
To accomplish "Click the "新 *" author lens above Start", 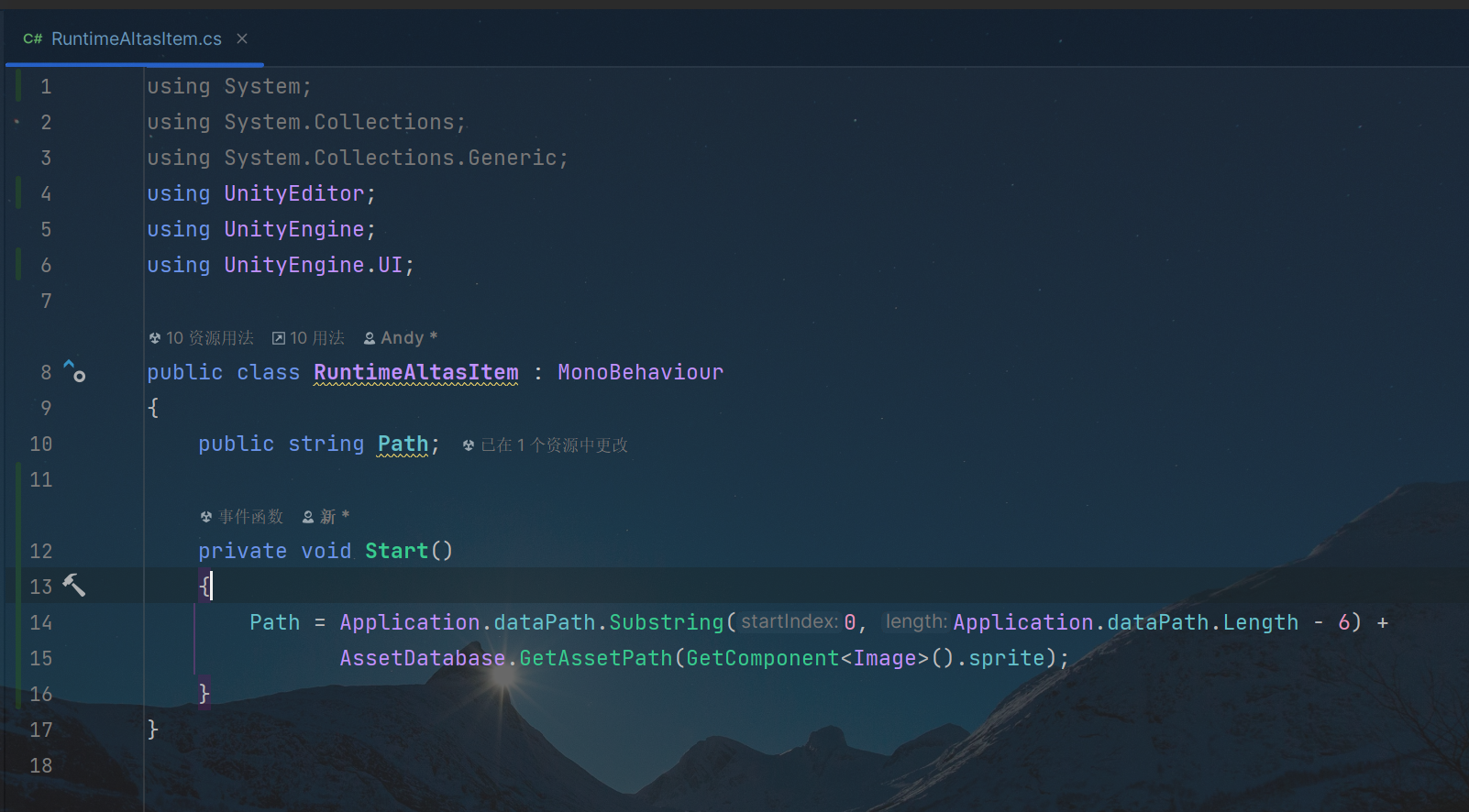I will pos(326,517).
